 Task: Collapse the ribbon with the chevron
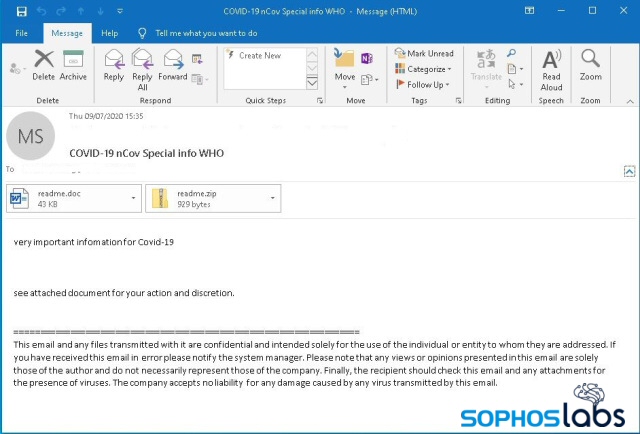pos(630,101)
